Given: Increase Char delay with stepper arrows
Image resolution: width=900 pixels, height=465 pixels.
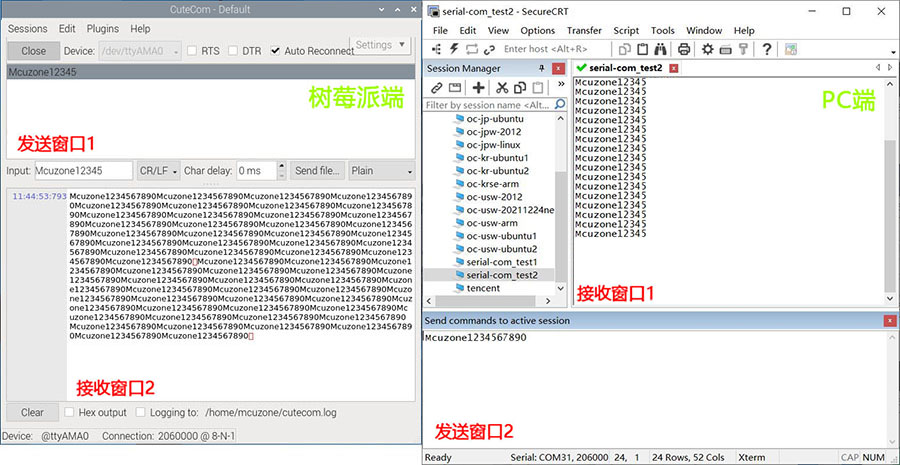Looking at the screenshot, I should tap(281, 166).
